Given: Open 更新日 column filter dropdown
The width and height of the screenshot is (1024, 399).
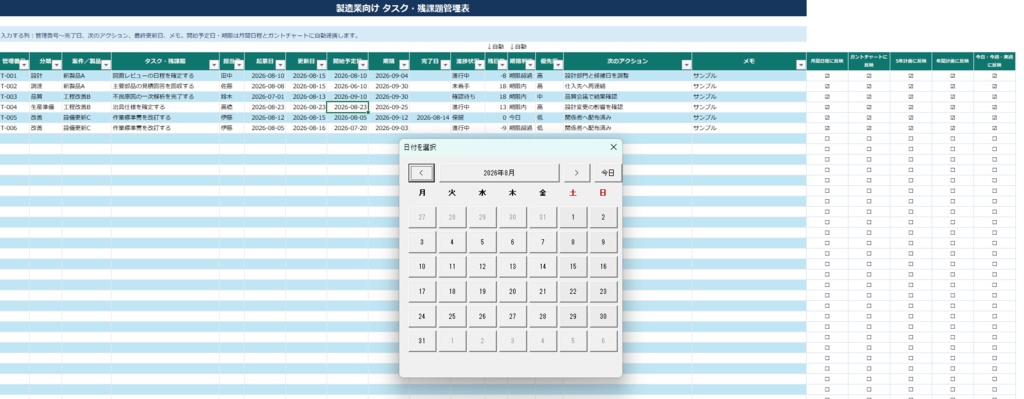Looking at the screenshot, I should tap(321, 65).
